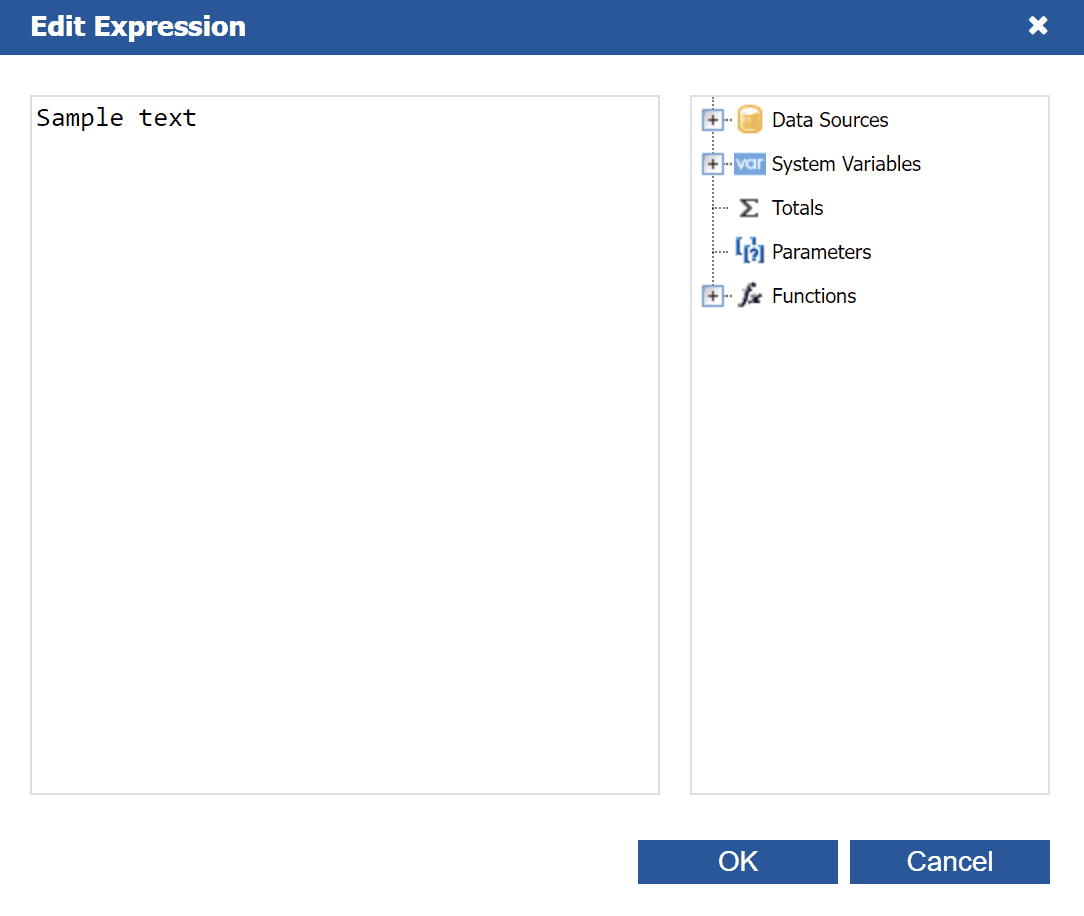Click the Functions fx icon
This screenshot has height=916, width=1084.
click(749, 296)
